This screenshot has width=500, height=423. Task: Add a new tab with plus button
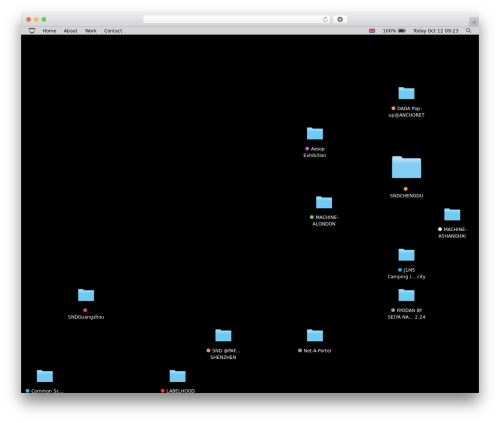pos(474,22)
